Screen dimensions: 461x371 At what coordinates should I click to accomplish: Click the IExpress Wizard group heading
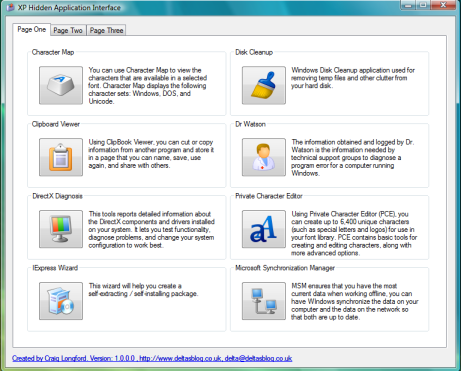(55, 268)
